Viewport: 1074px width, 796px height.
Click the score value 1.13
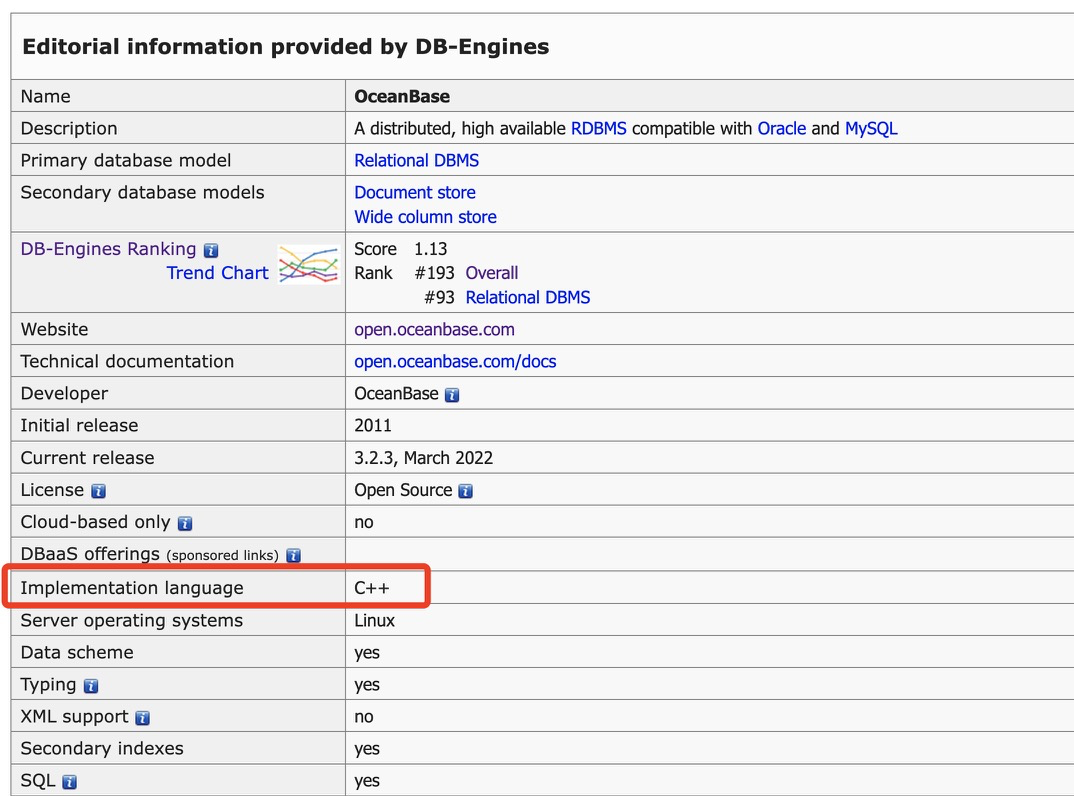pos(431,249)
